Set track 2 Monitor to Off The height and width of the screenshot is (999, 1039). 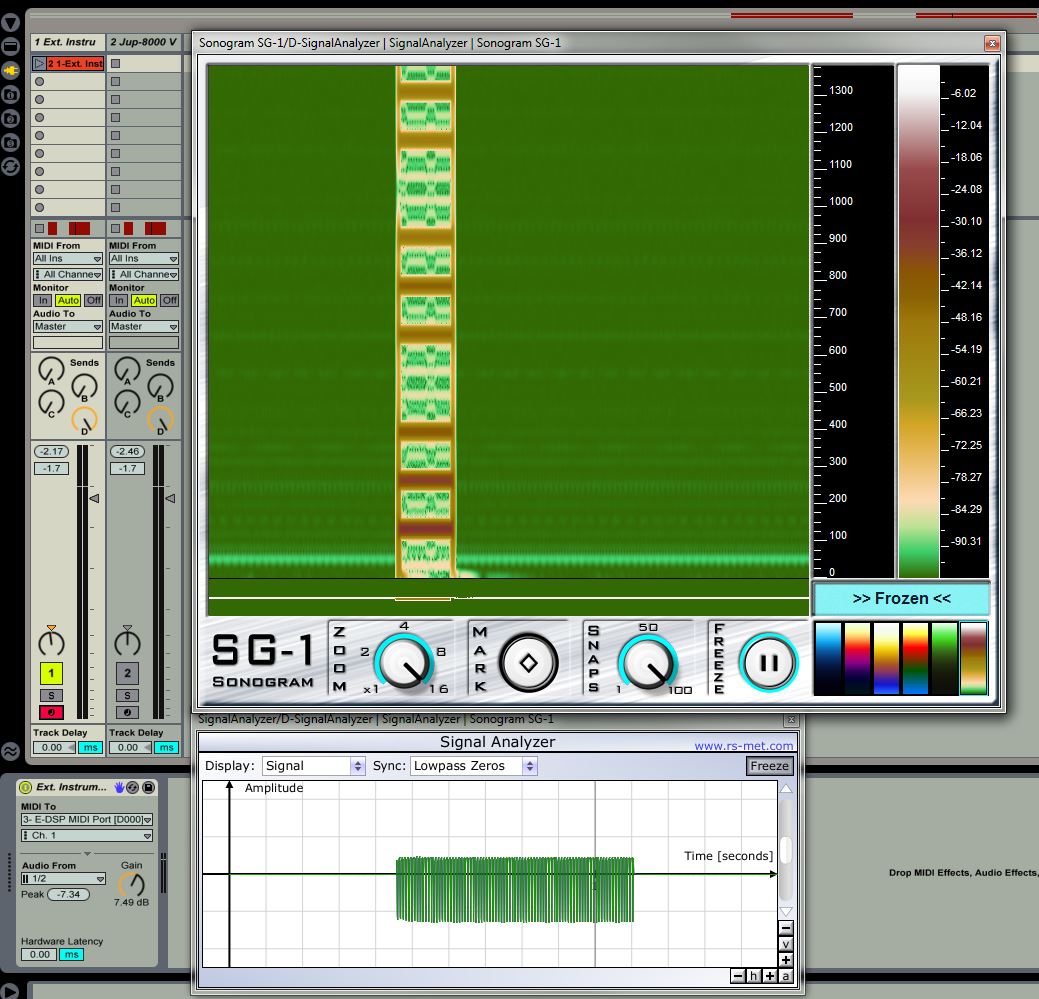[x=170, y=300]
